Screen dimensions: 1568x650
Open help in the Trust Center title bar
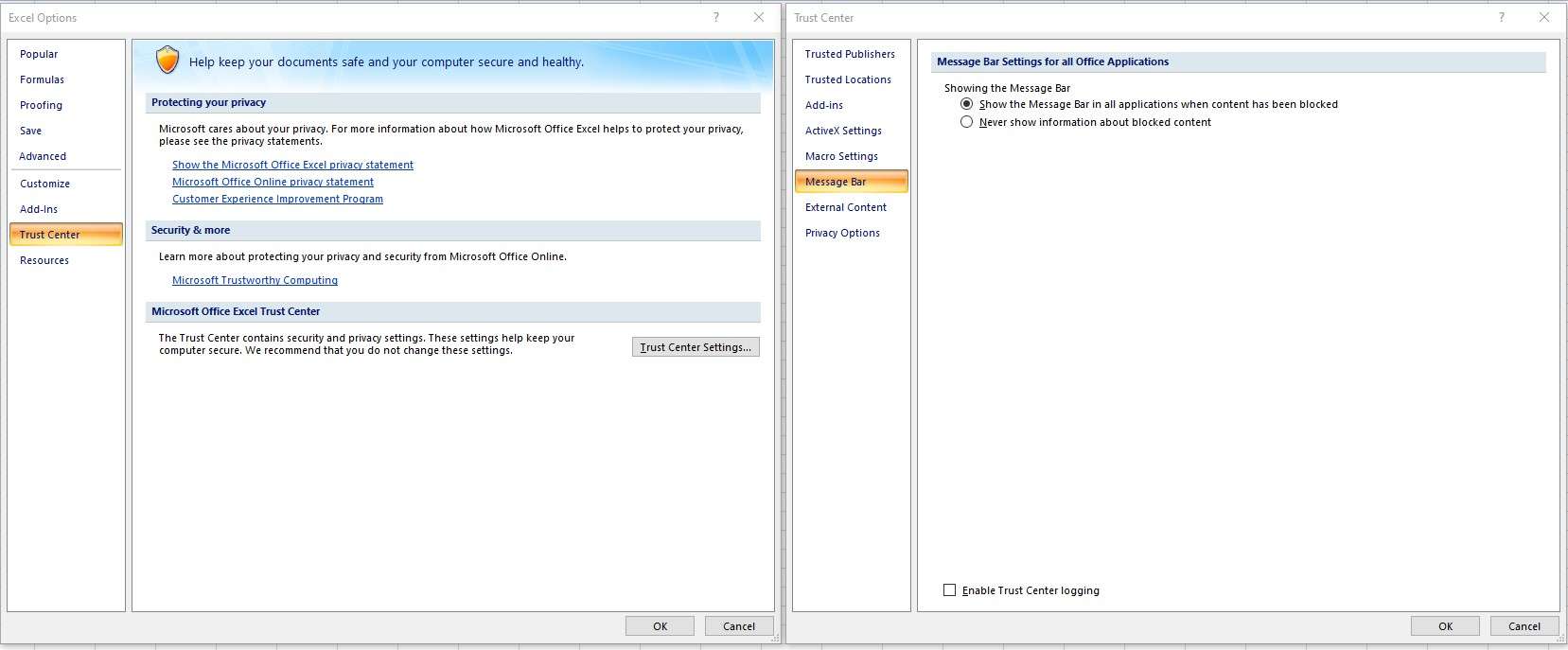click(x=1502, y=17)
